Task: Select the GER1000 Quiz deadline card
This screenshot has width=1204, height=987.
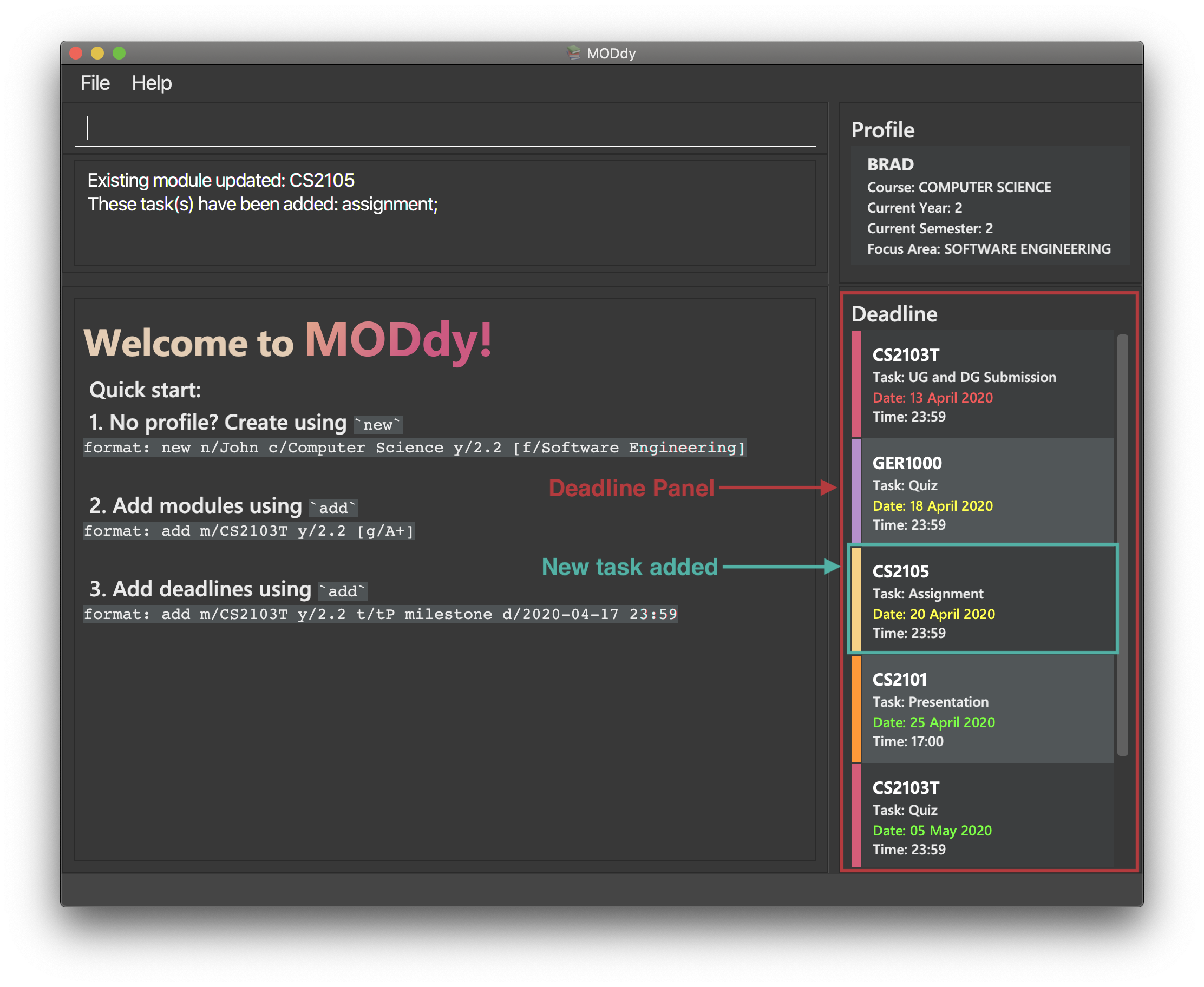Action: pyautogui.click(x=982, y=492)
